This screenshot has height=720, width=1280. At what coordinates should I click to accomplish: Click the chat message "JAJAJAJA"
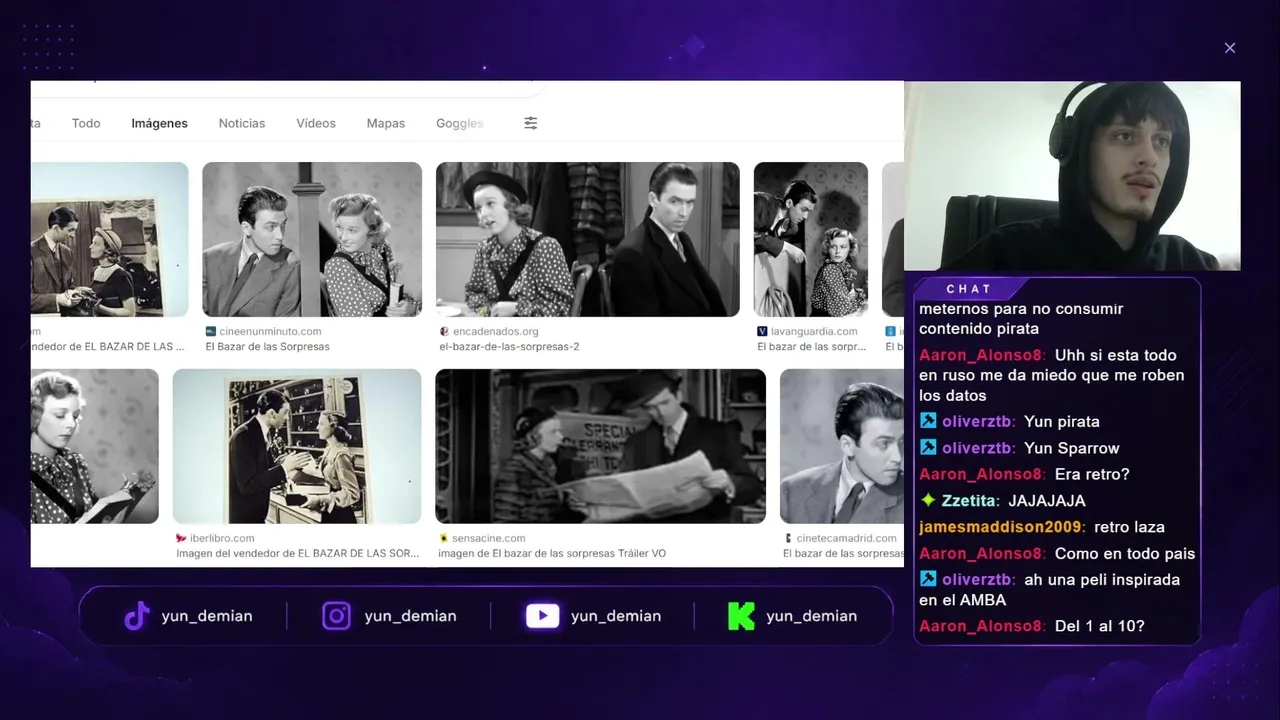(x=1047, y=500)
